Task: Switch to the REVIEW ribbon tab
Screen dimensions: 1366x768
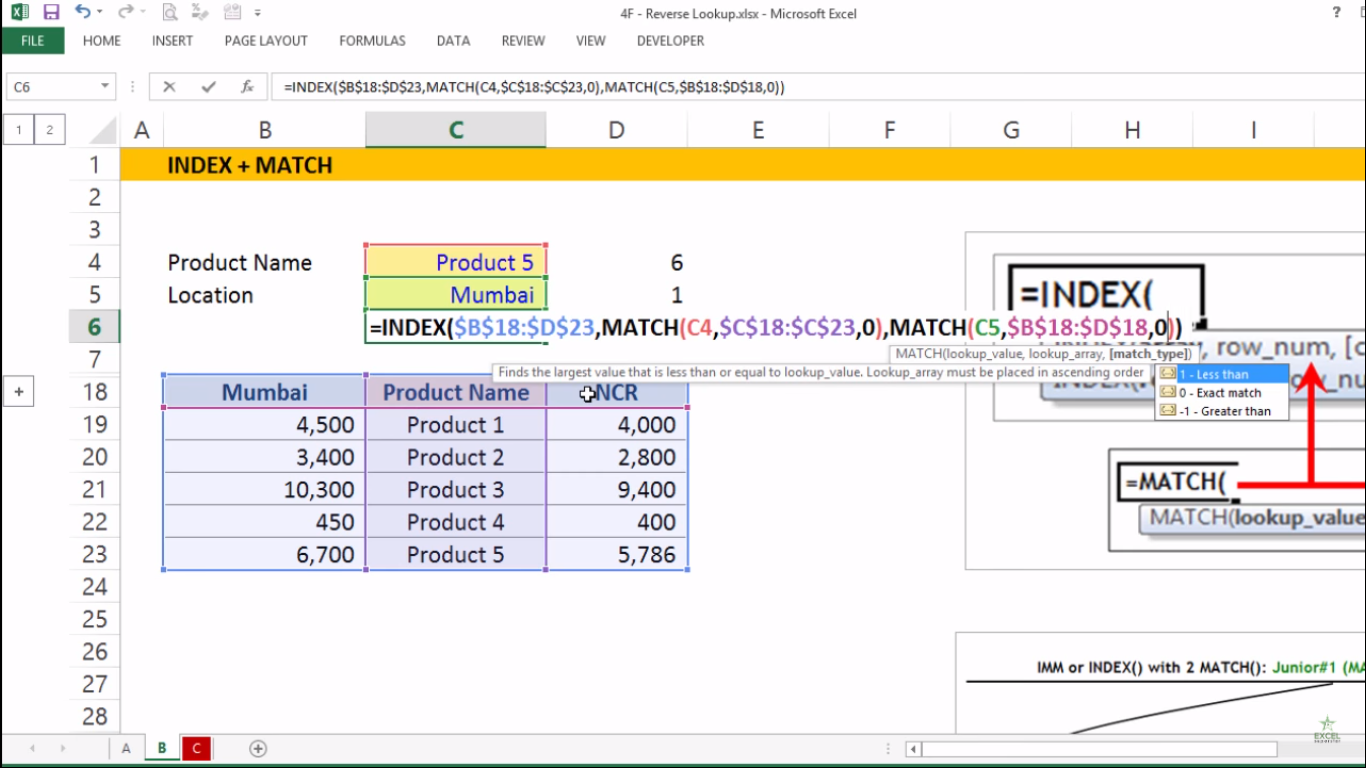Action: tap(523, 41)
